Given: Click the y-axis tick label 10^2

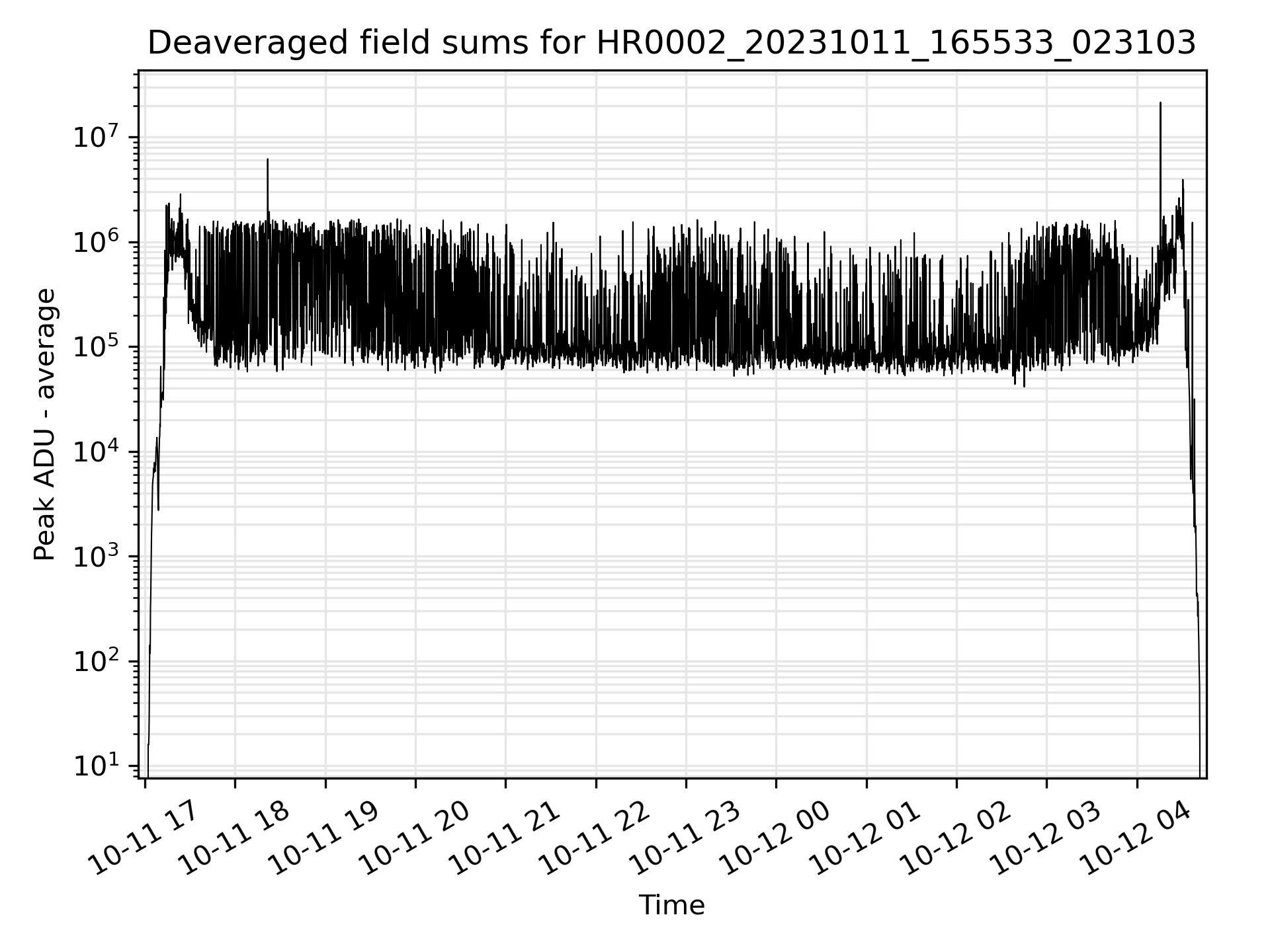Looking at the screenshot, I should tap(96, 660).
